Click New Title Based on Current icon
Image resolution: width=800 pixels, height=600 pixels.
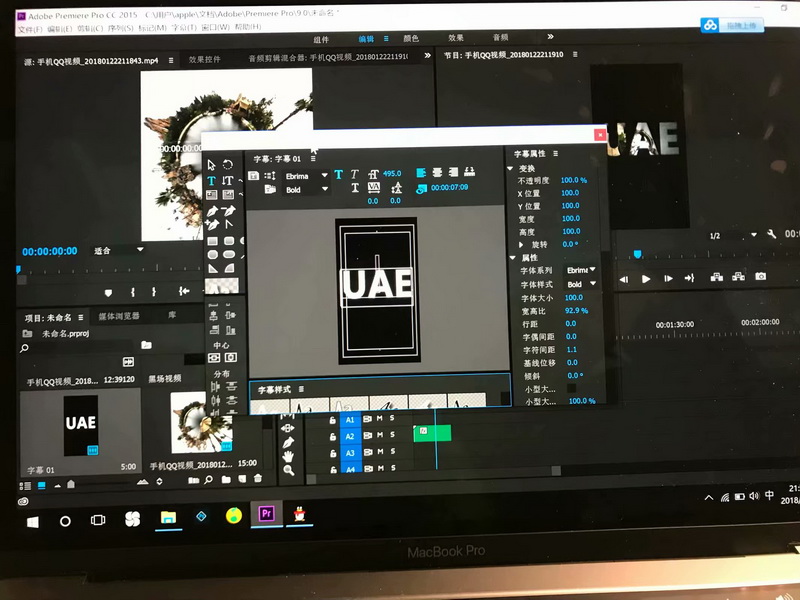point(253,176)
